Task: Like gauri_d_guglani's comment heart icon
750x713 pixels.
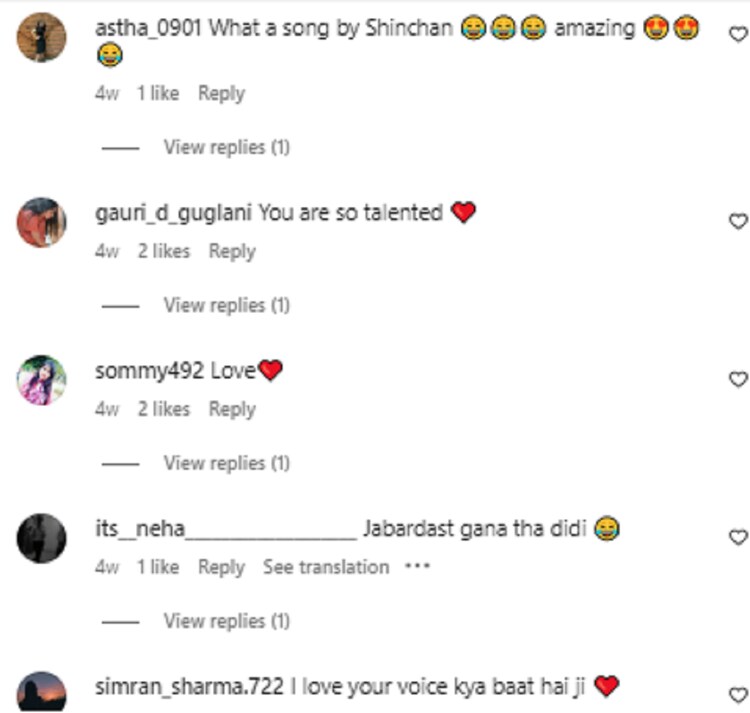Action: point(738,220)
